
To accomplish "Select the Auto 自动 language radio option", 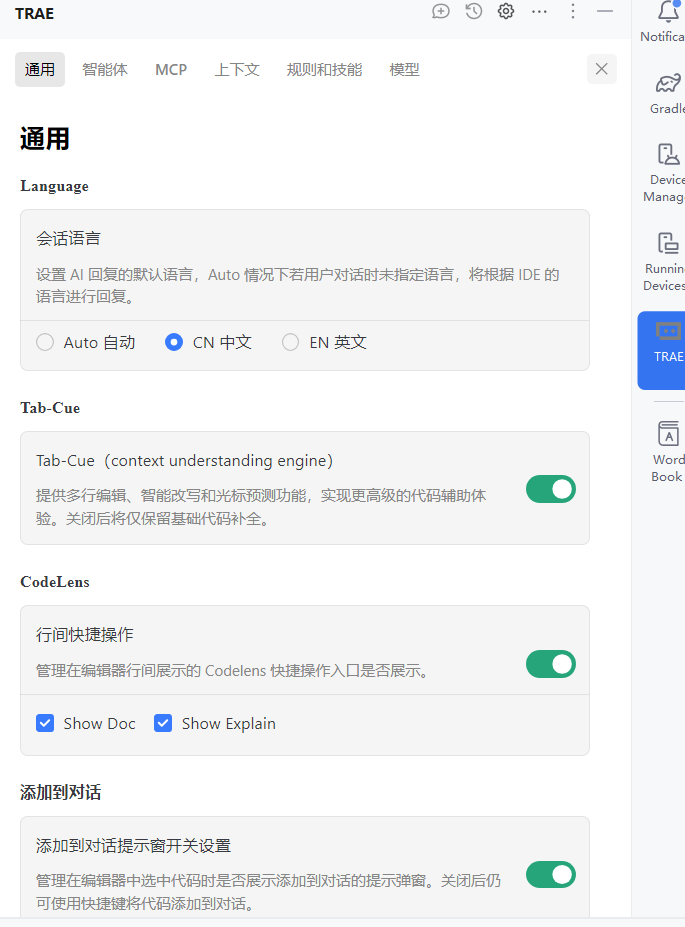I will [x=45, y=342].
